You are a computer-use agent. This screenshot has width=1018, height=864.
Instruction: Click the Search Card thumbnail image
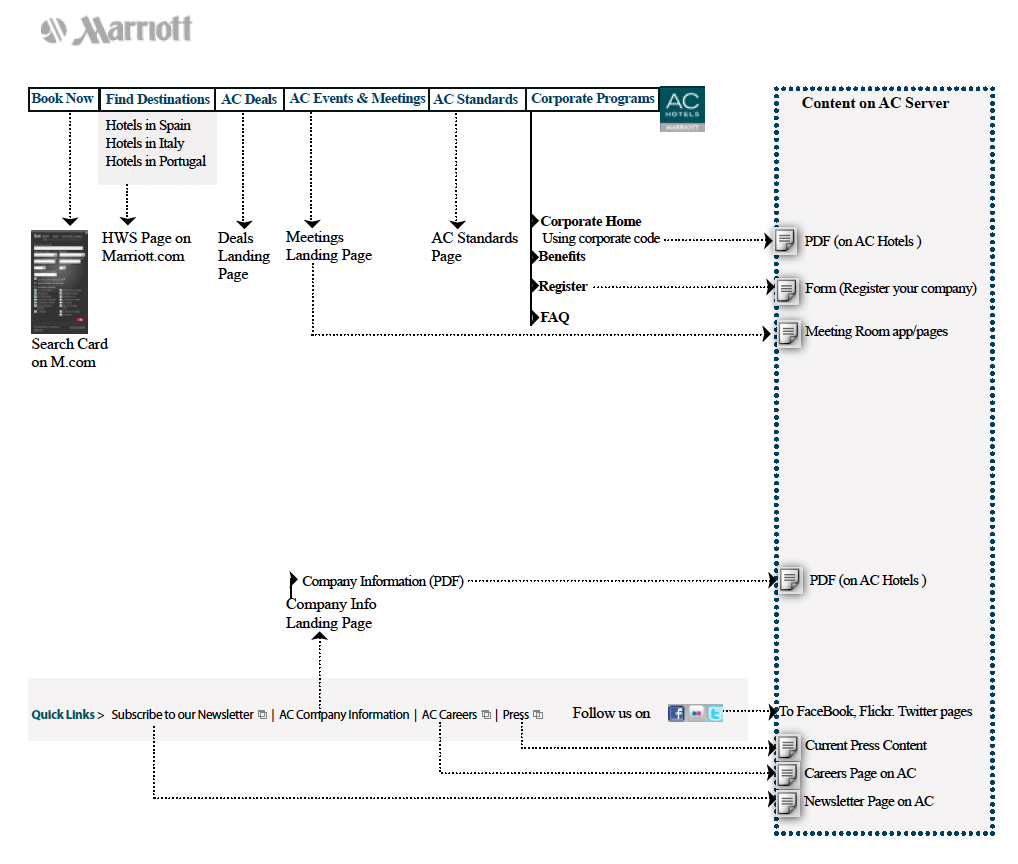click(60, 281)
